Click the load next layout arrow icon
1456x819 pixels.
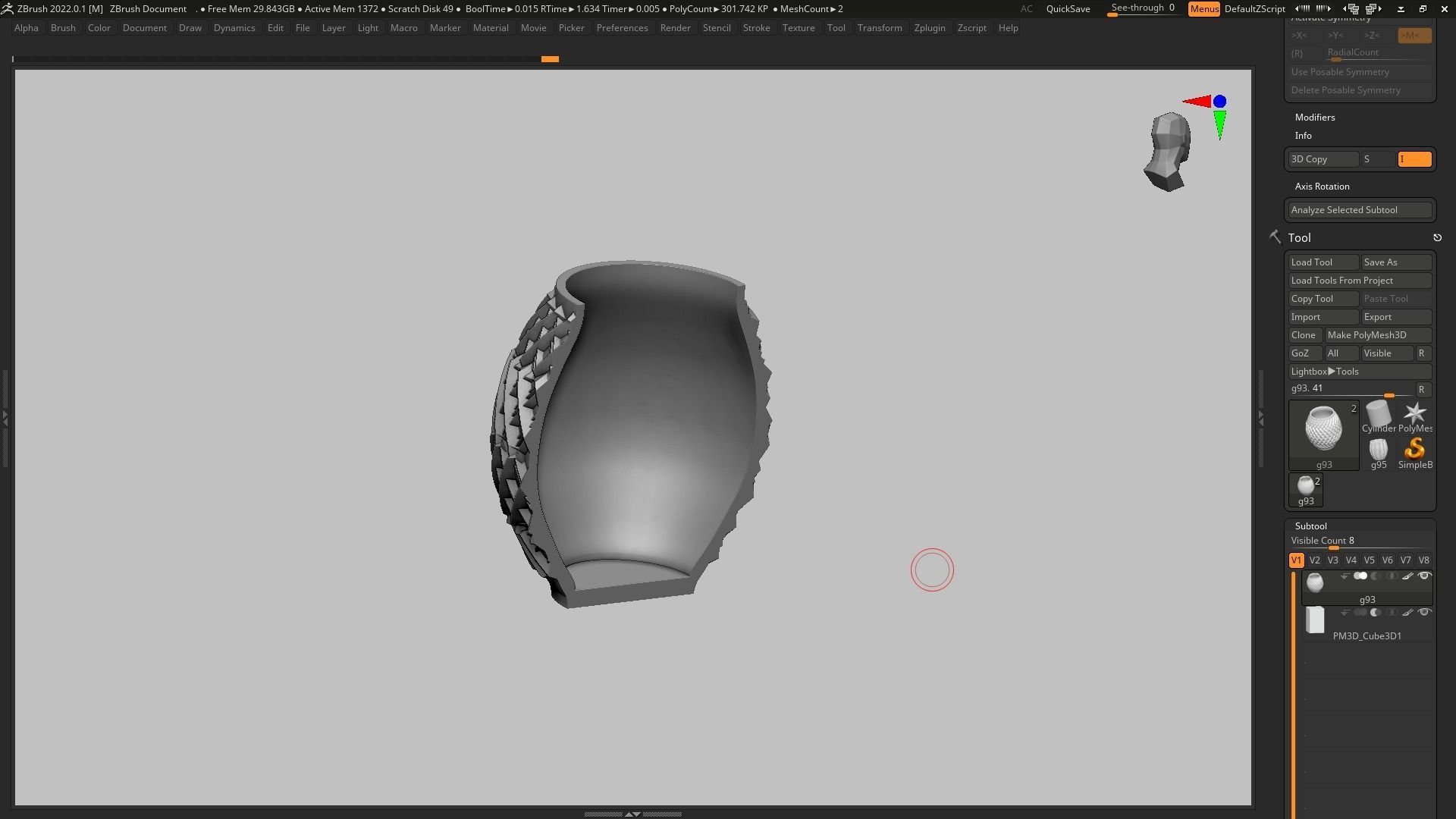click(1323, 8)
